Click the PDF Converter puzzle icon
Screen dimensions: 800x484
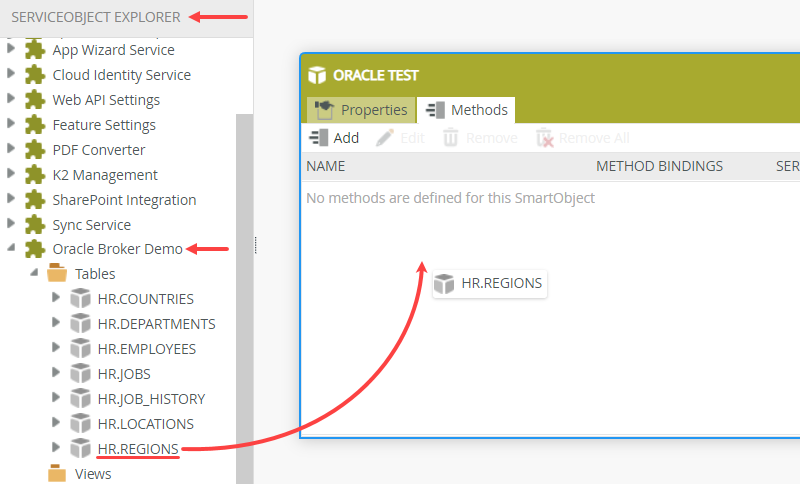pyautogui.click(x=35, y=150)
